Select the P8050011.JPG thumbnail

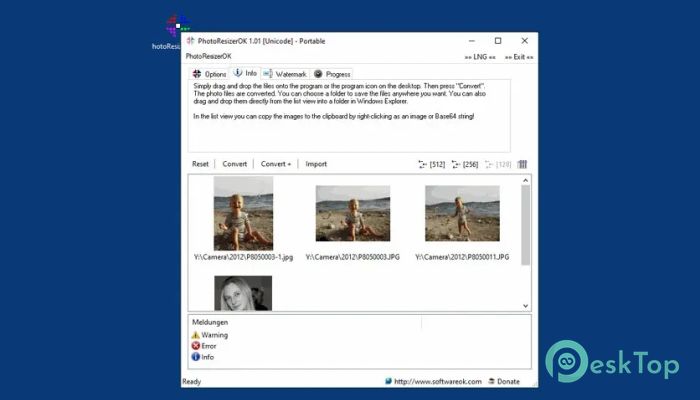[462, 213]
